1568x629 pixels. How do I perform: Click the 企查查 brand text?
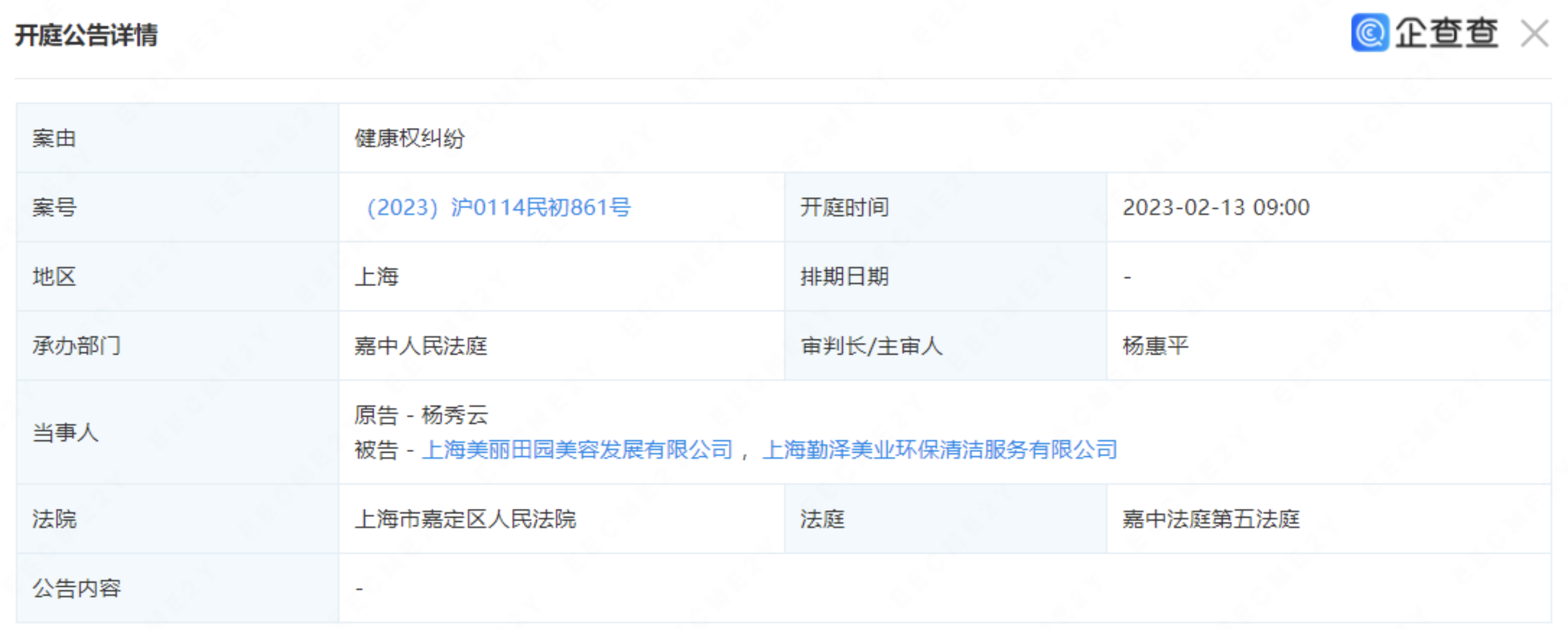tap(1447, 33)
